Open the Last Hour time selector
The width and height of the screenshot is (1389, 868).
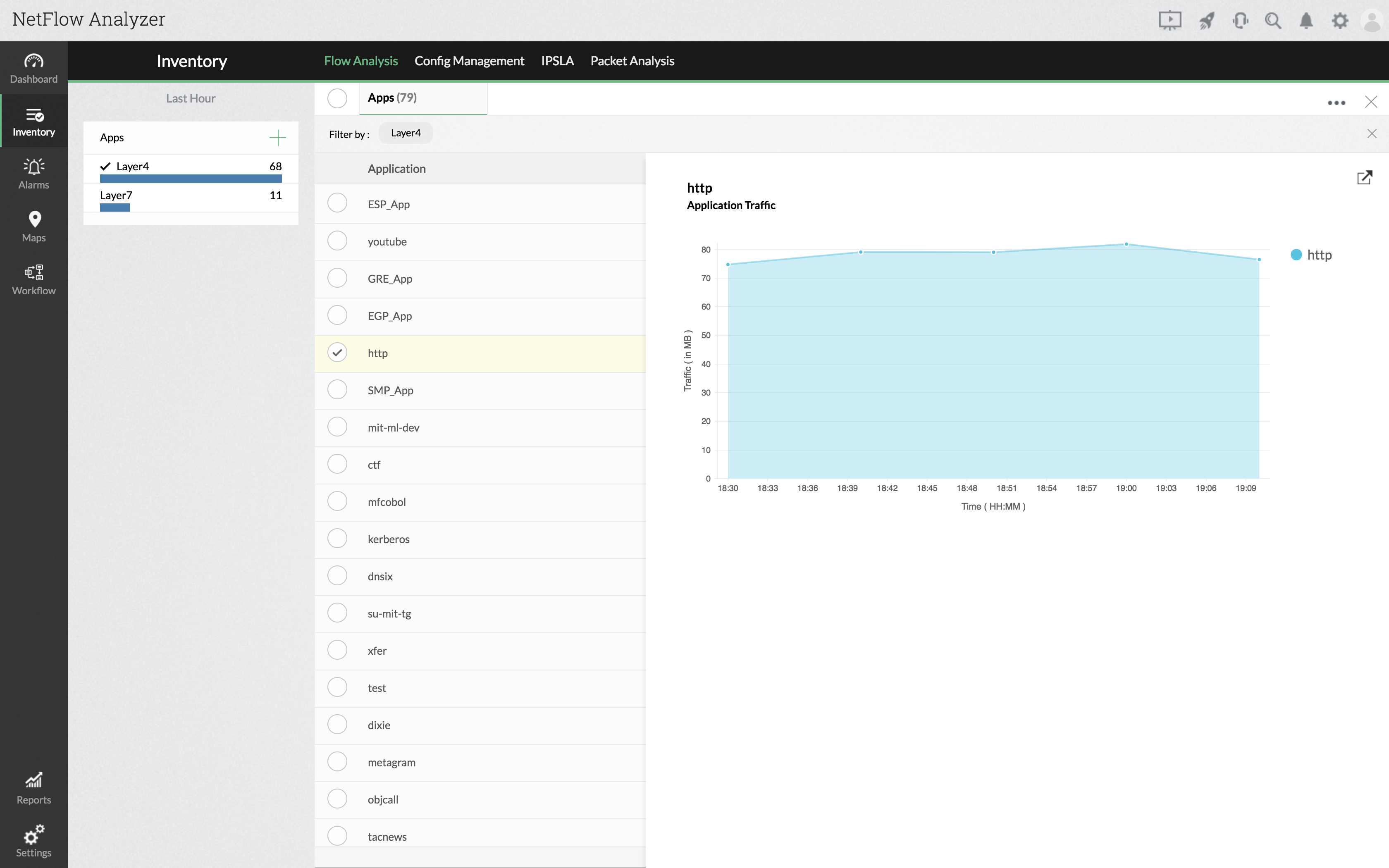(x=191, y=98)
